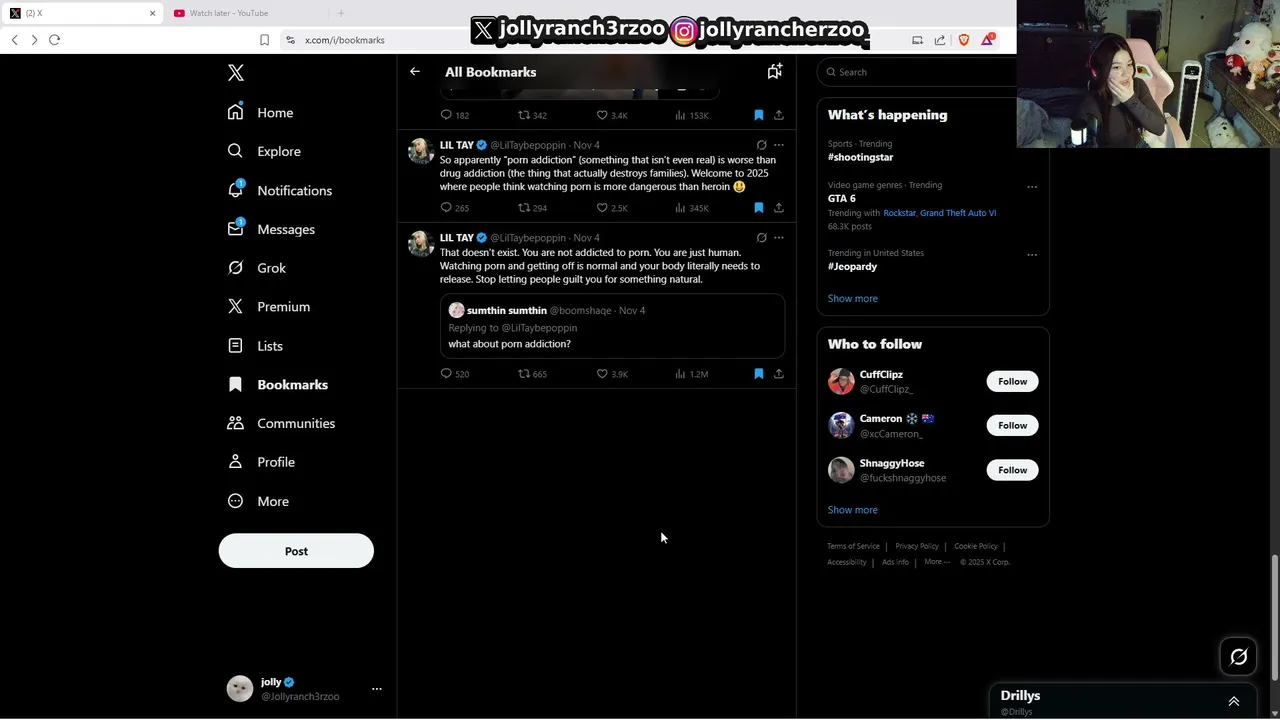Open more options on second LIL TAY tweet

point(779,238)
